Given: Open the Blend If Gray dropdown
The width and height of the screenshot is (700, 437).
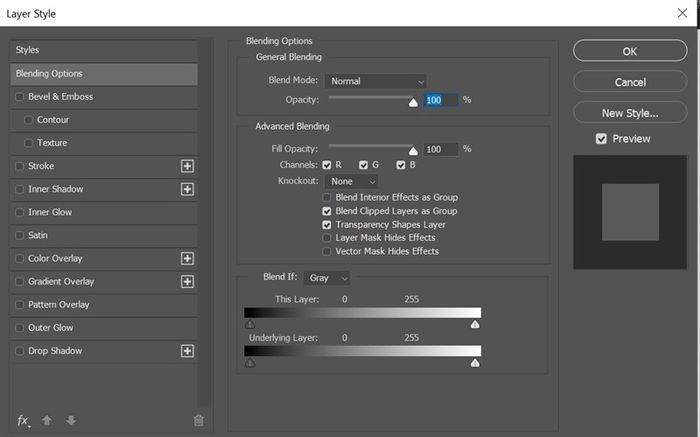Looking at the screenshot, I should pos(327,278).
